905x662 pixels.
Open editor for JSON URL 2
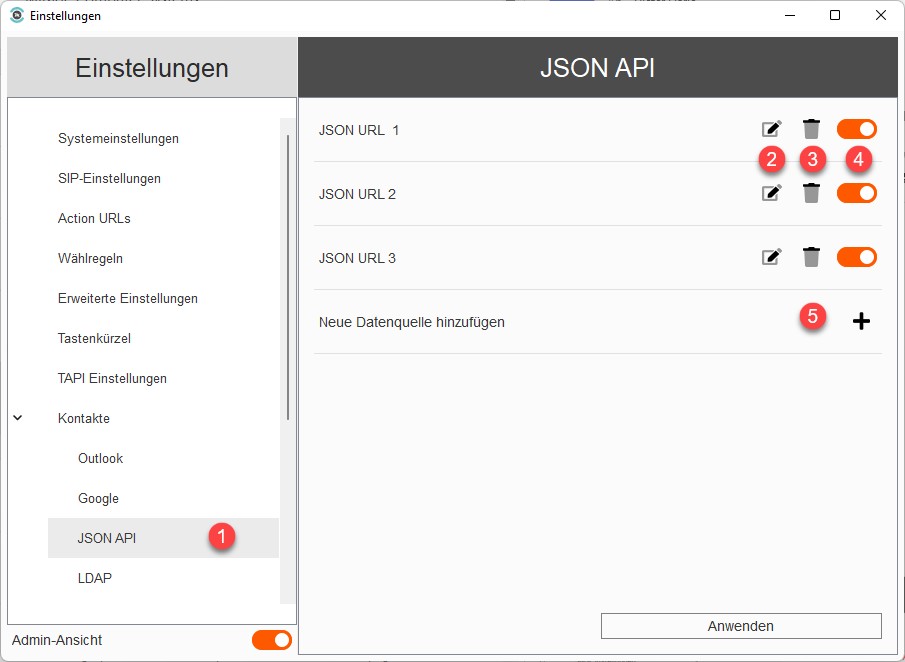(x=772, y=193)
